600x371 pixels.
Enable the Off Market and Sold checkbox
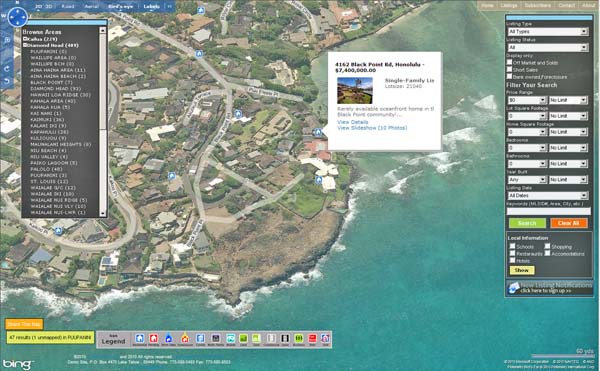[509, 62]
